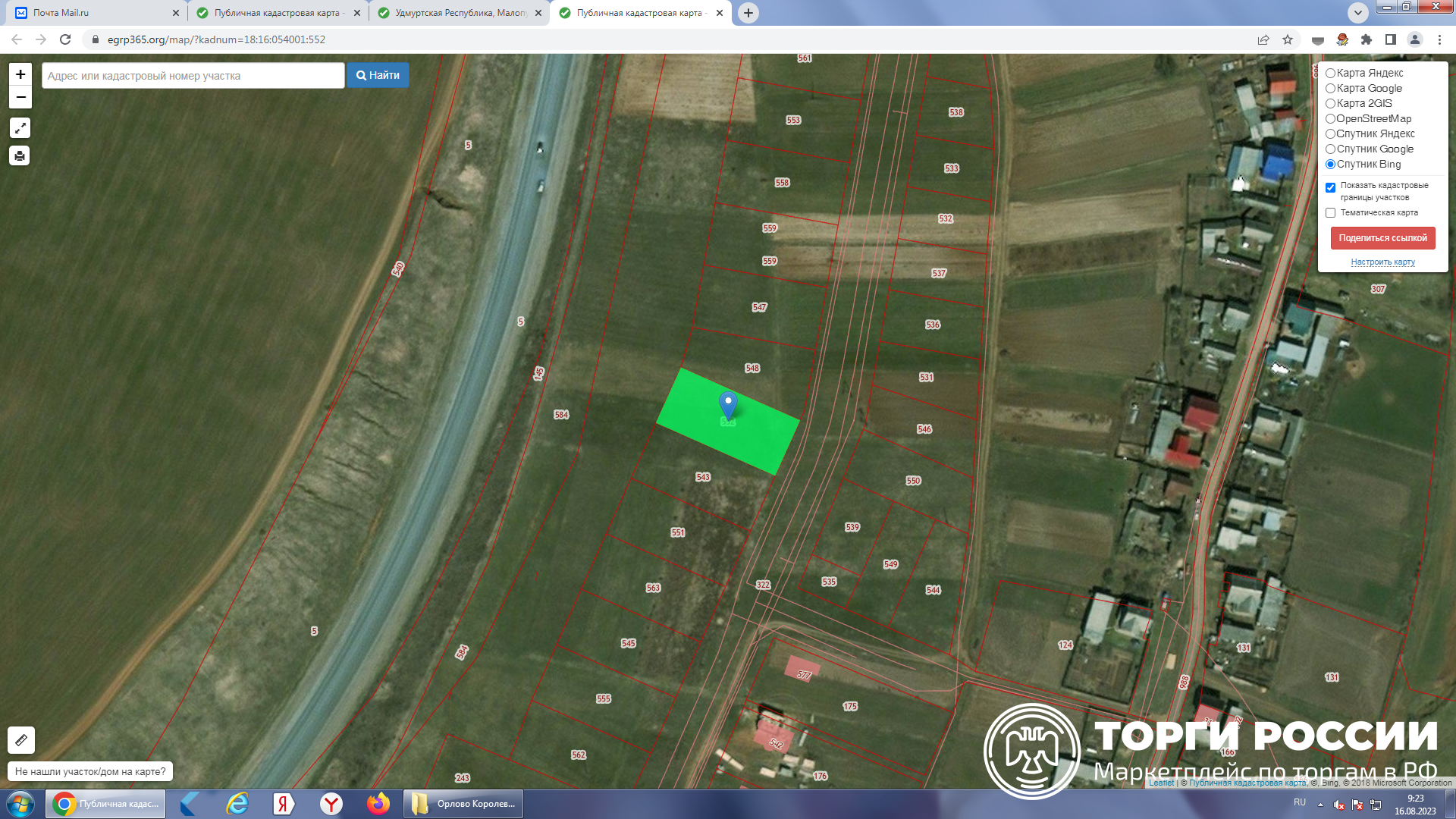Activate the ruler measurement tool
The image size is (1456, 819).
(x=21, y=739)
